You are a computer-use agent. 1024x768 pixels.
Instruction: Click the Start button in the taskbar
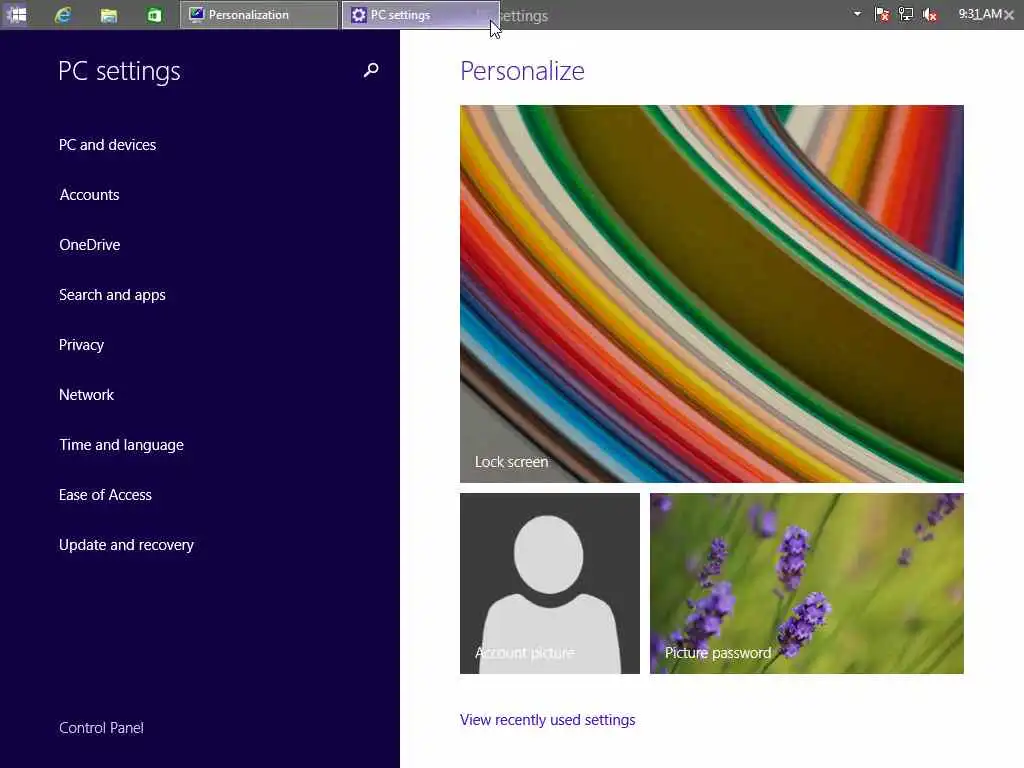pyautogui.click(x=16, y=14)
